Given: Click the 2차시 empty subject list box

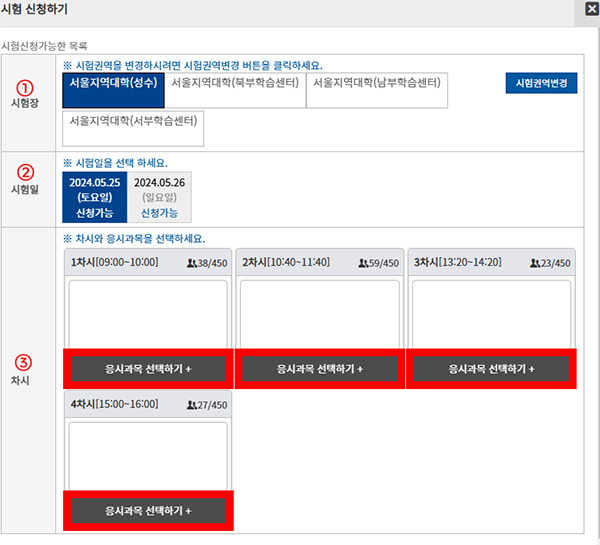Looking at the screenshot, I should [x=320, y=314].
